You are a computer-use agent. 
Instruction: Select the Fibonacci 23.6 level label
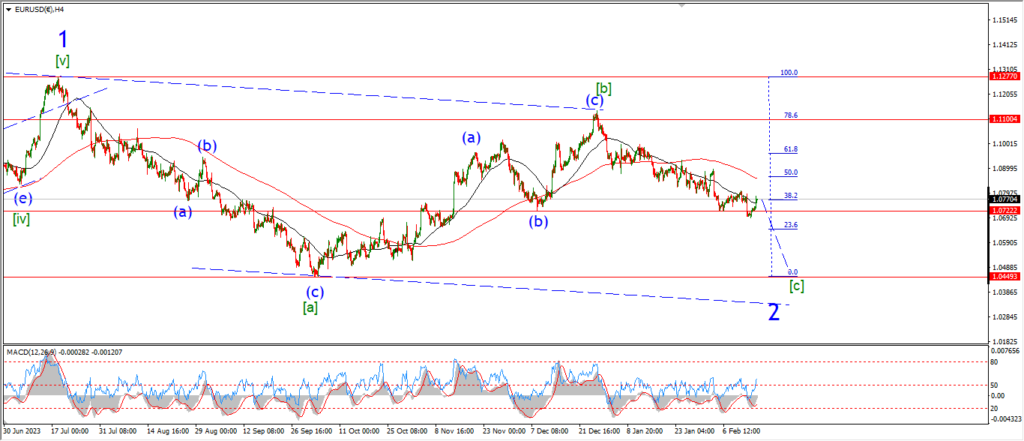[x=789, y=225]
